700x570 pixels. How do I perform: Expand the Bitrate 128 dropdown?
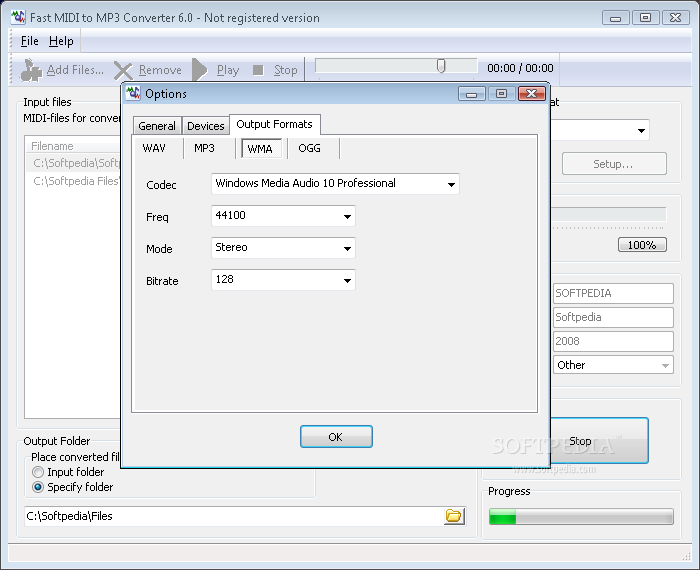[x=347, y=281]
